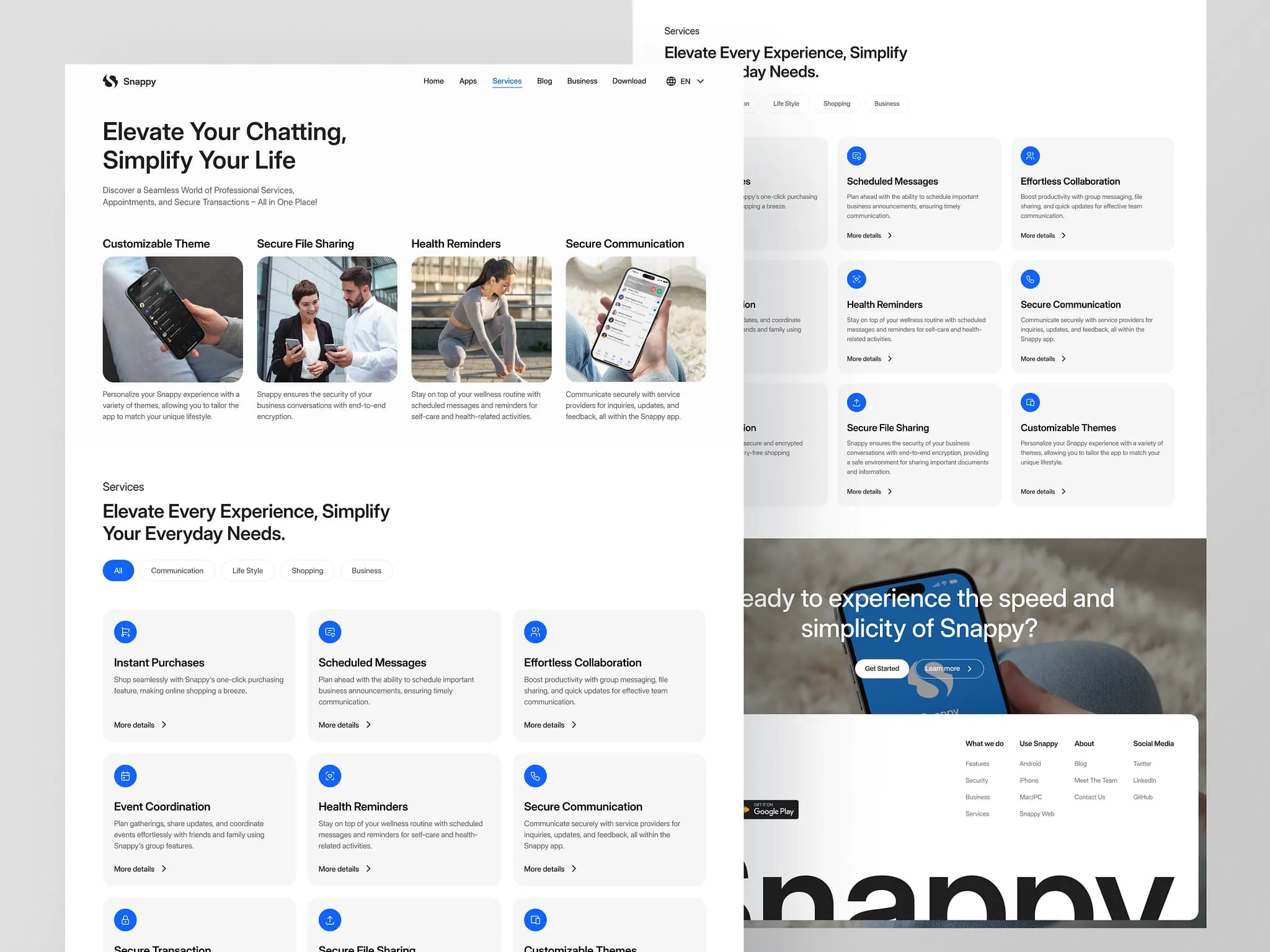
Task: Click the Effortless Collaboration people icon in front window
Action: coord(535,632)
